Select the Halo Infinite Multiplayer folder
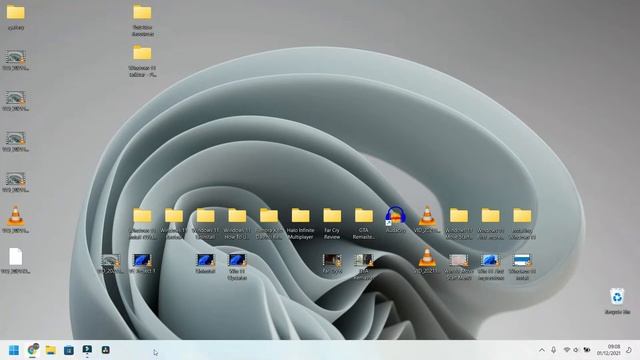 tap(300, 223)
